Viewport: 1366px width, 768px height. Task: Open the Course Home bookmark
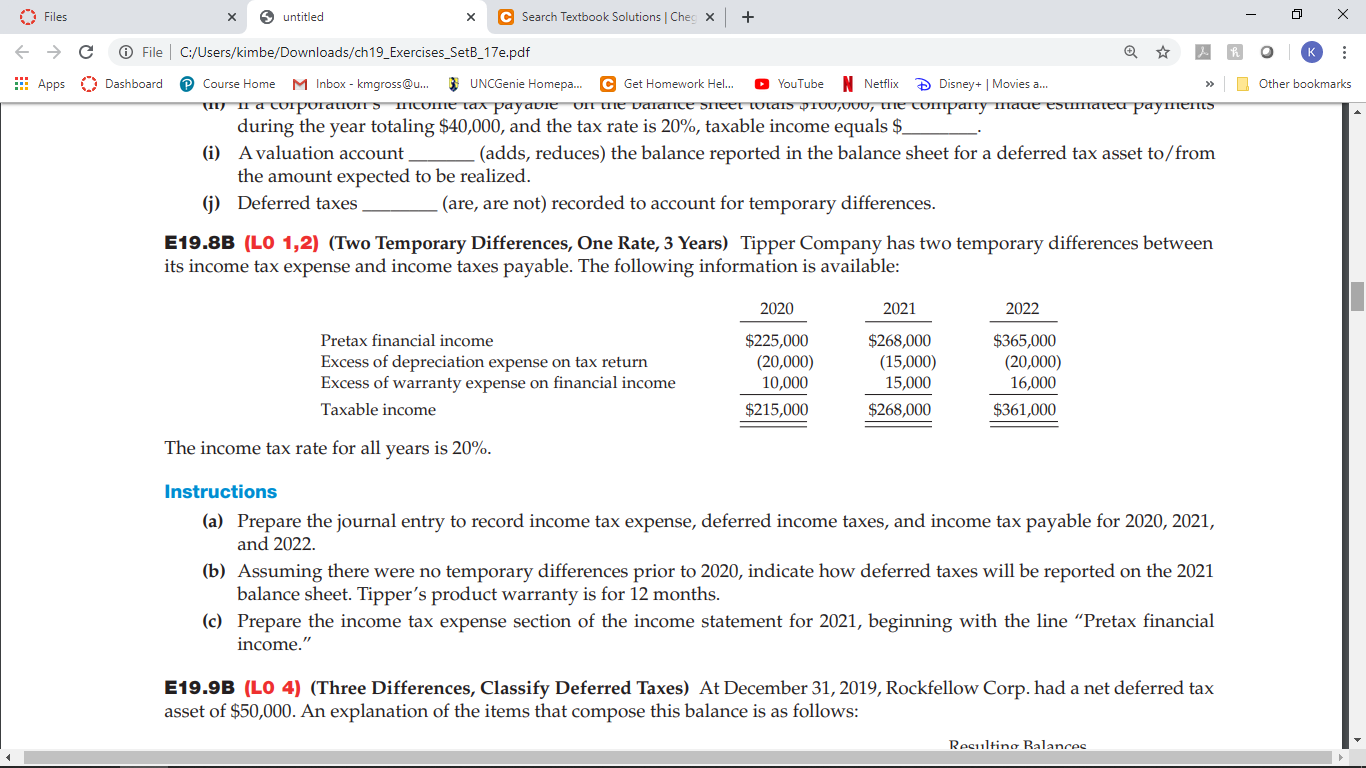click(227, 84)
